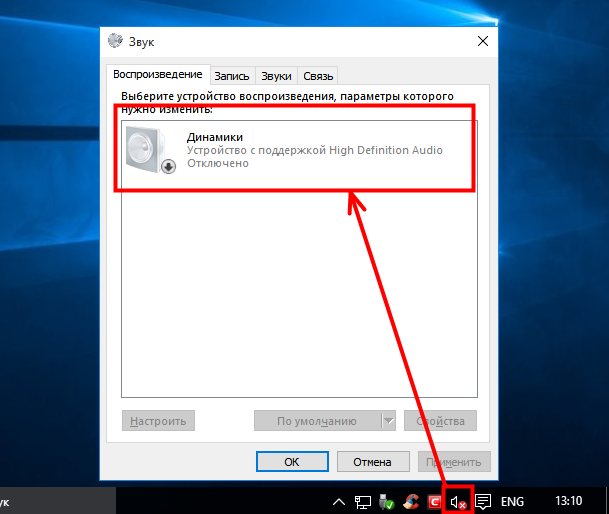
Task: Open the По умолчанию dropdown arrow
Action: point(388,421)
